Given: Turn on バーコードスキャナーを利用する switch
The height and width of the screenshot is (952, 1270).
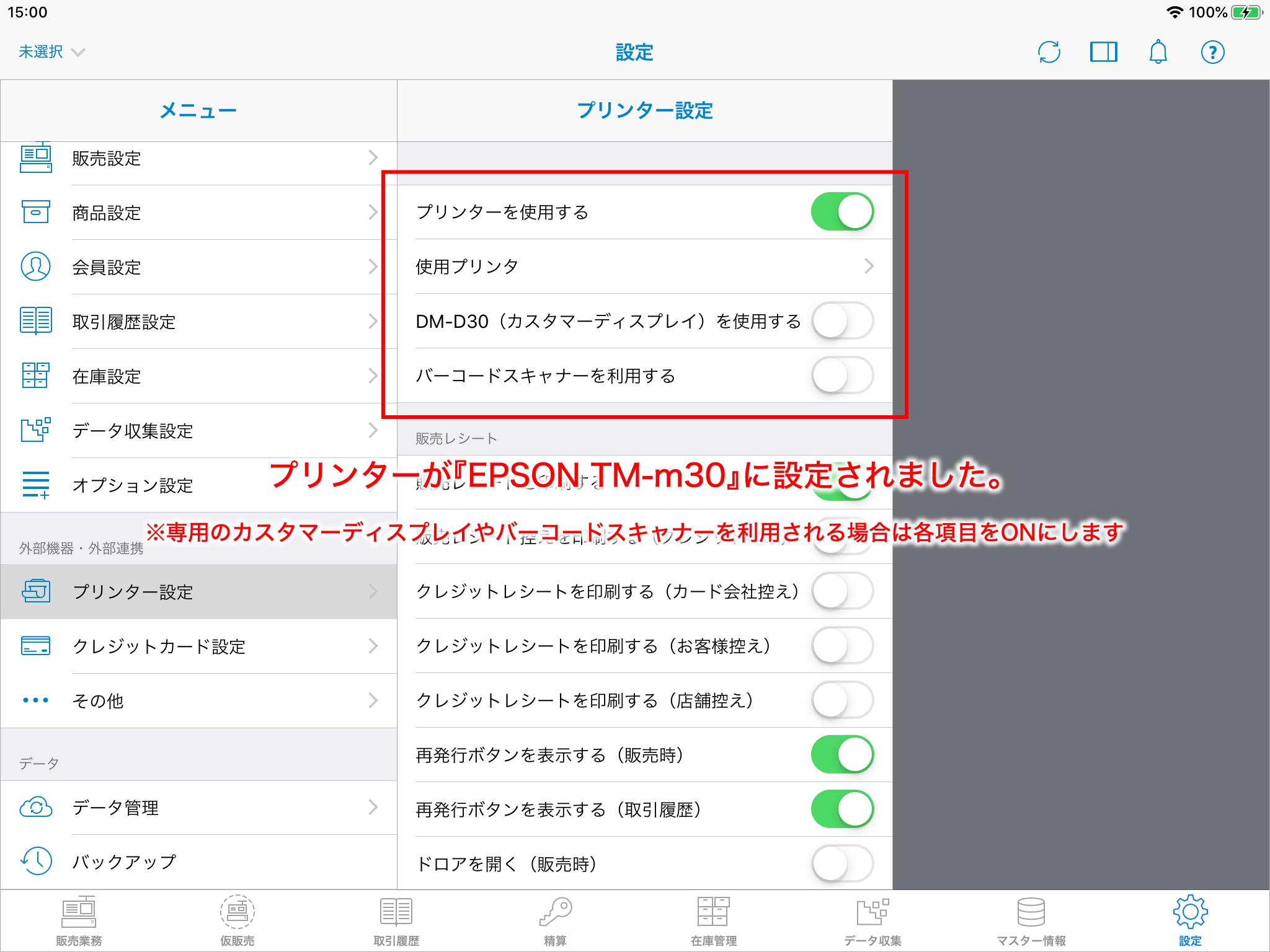Looking at the screenshot, I should pos(842,376).
